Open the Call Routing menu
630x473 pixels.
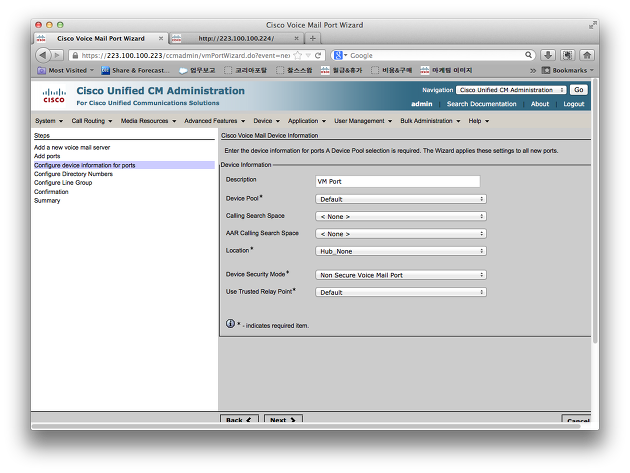pyautogui.click(x=92, y=121)
